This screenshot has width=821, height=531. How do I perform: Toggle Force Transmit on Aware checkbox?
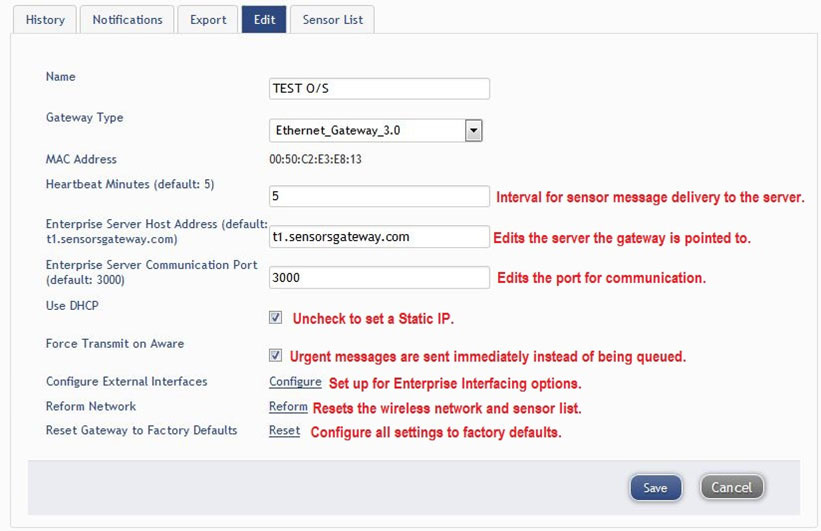(275, 355)
